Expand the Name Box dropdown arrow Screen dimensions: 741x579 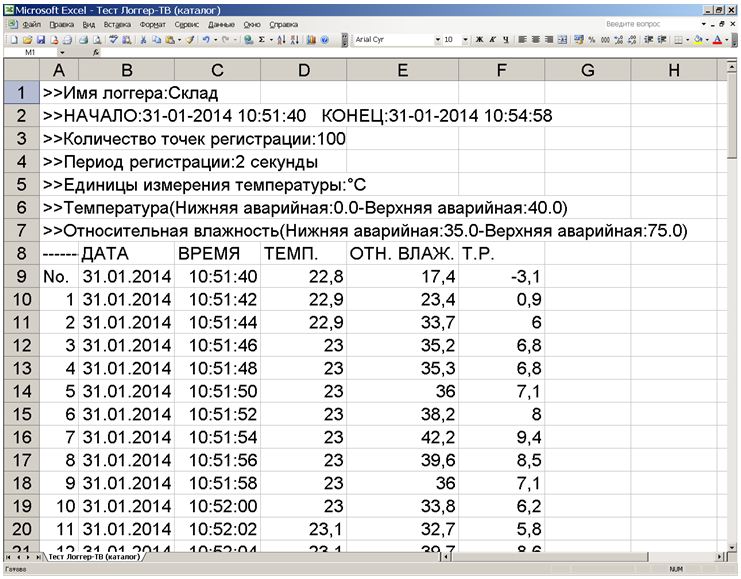[x=62, y=51]
